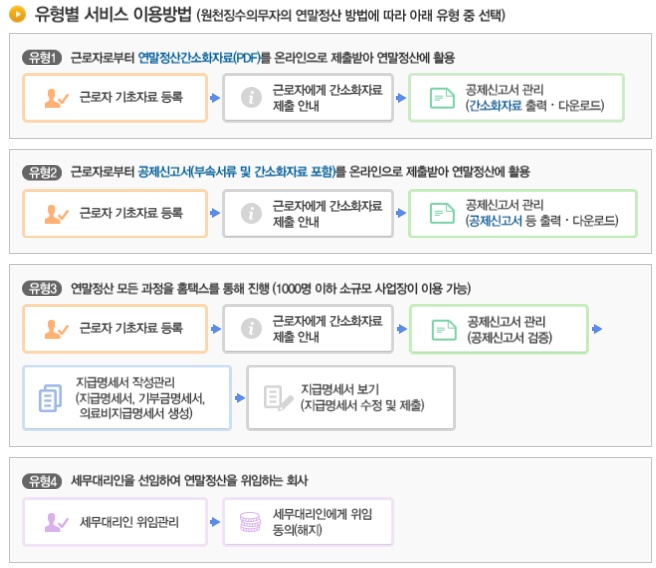Click the info icon in 유형1 간소화자료 제출 안내
The image size is (656, 568).
coord(252,98)
